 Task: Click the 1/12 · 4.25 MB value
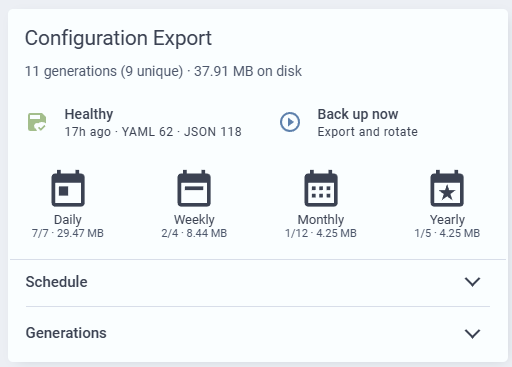pyautogui.click(x=321, y=233)
